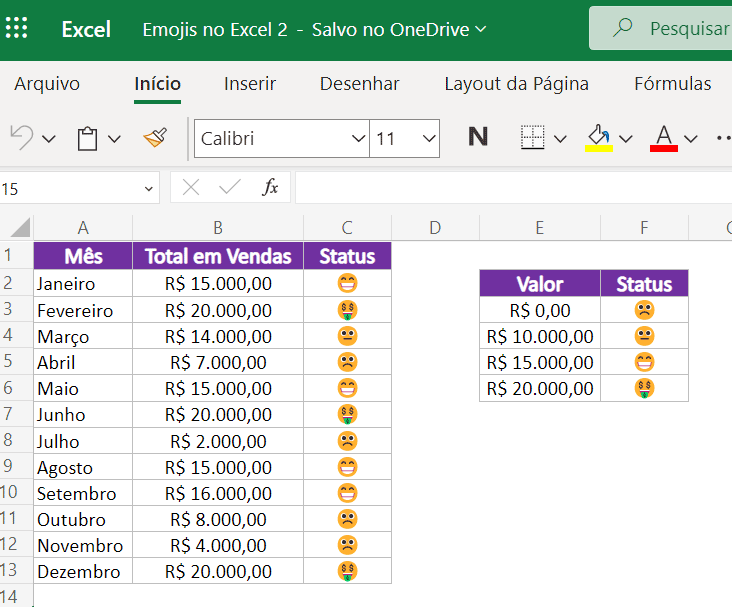732x607 pixels.
Task: Open the Arquivo menu
Action: 47,84
